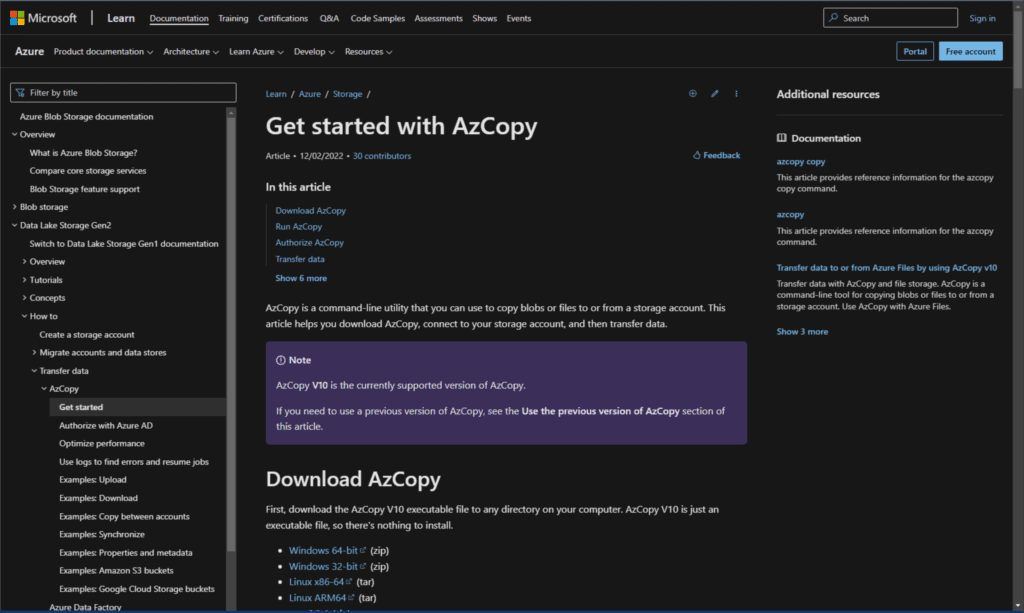Collapse the How to tree node

(x=24, y=316)
